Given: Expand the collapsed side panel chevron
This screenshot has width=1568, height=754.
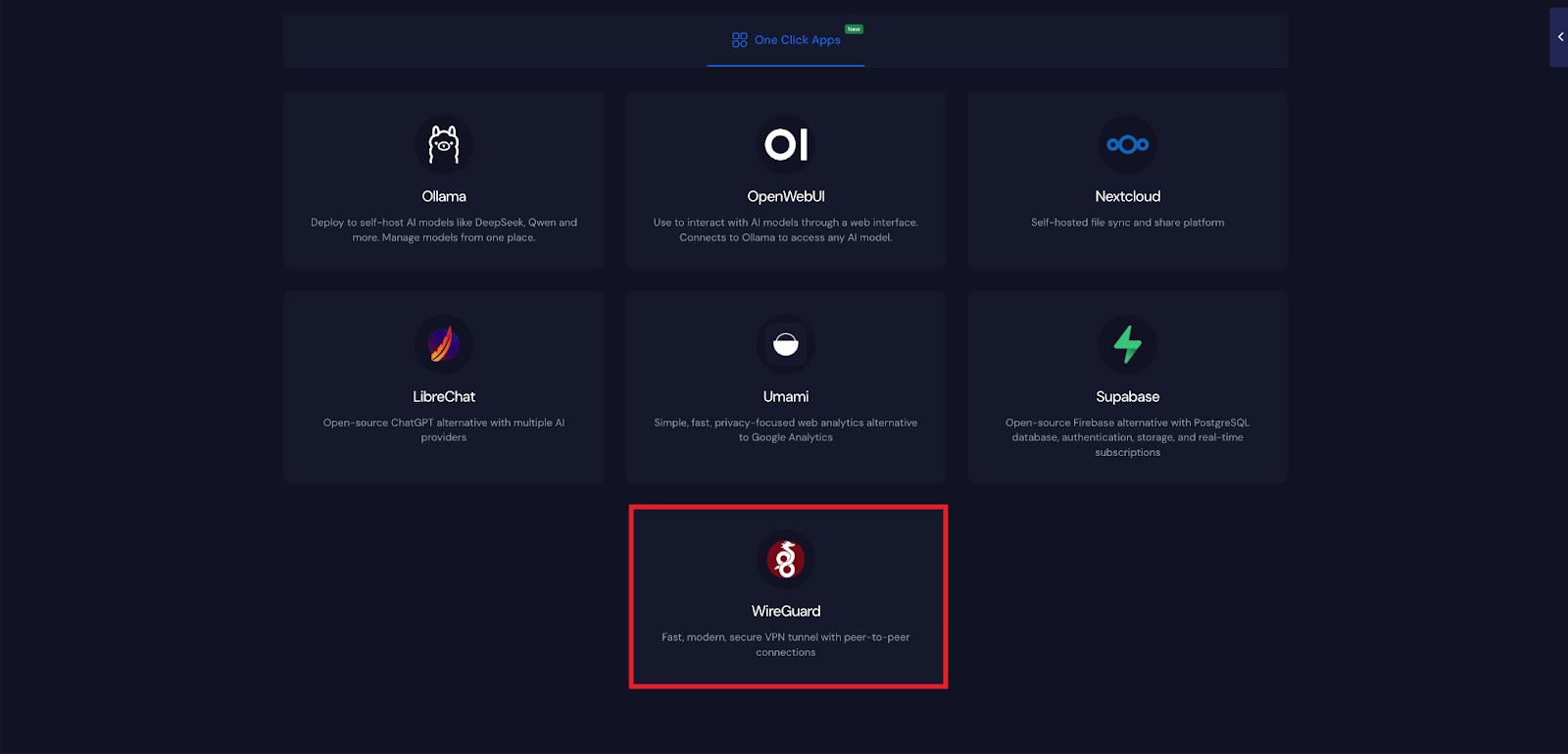Looking at the screenshot, I should coord(1559,37).
